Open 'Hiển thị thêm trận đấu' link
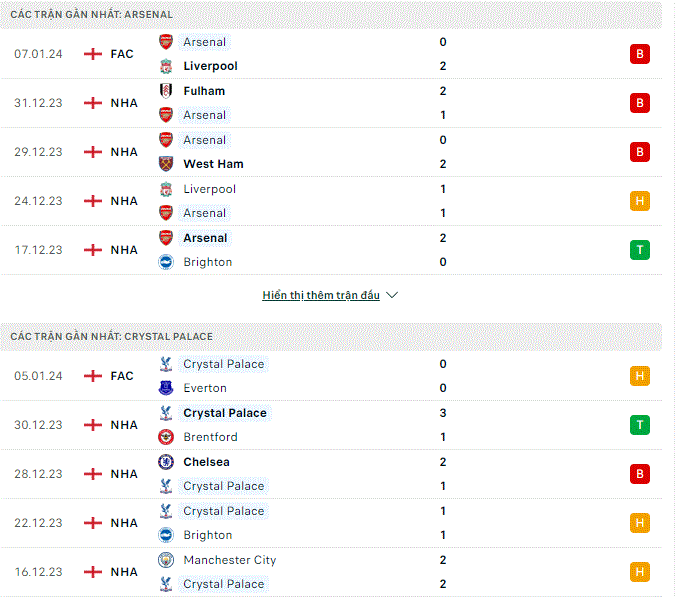 click(321, 295)
